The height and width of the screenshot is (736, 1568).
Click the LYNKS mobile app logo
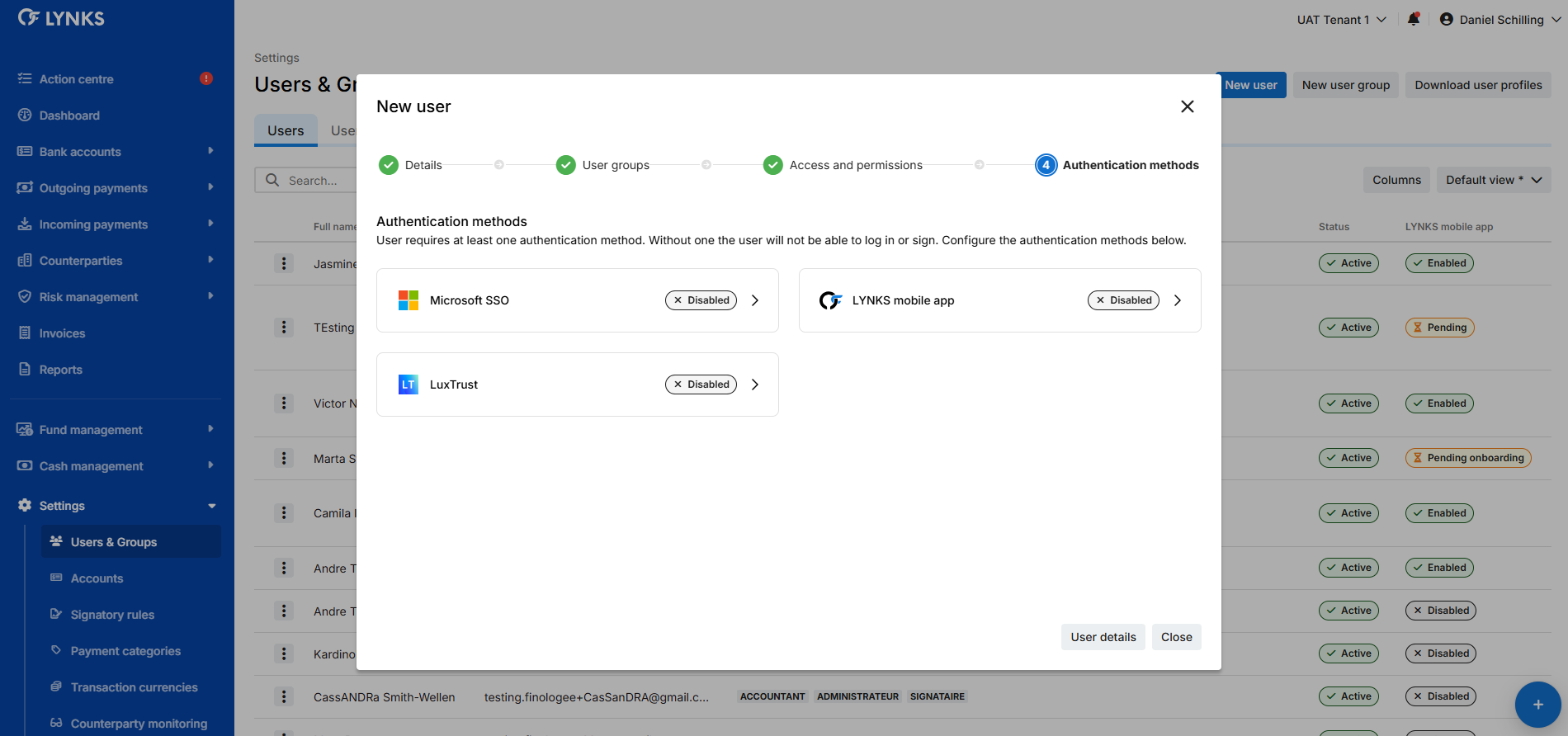tap(830, 300)
